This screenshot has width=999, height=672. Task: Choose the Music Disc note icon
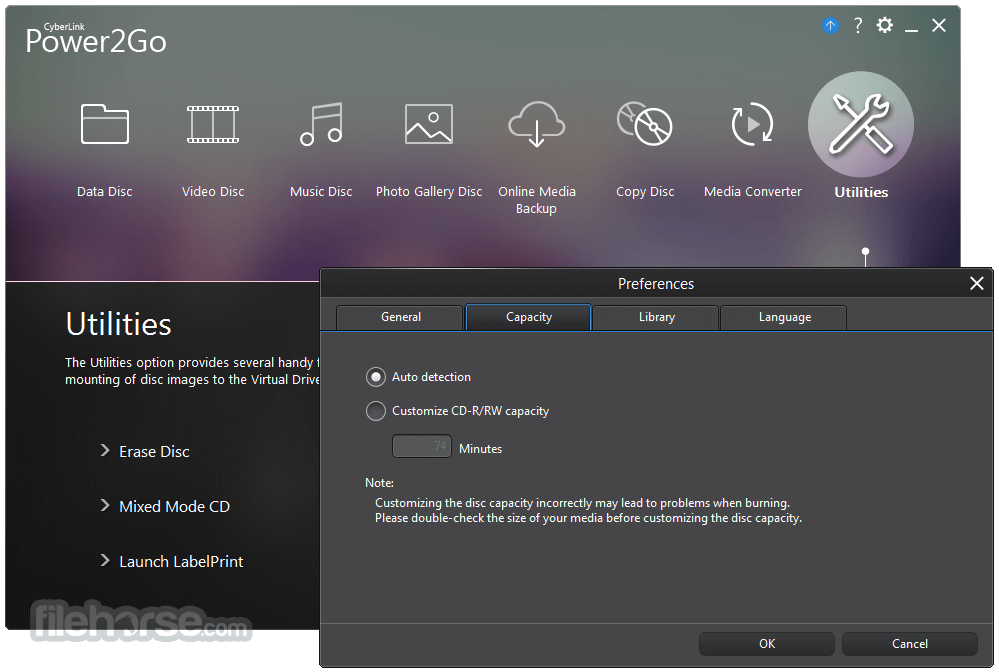(321, 124)
